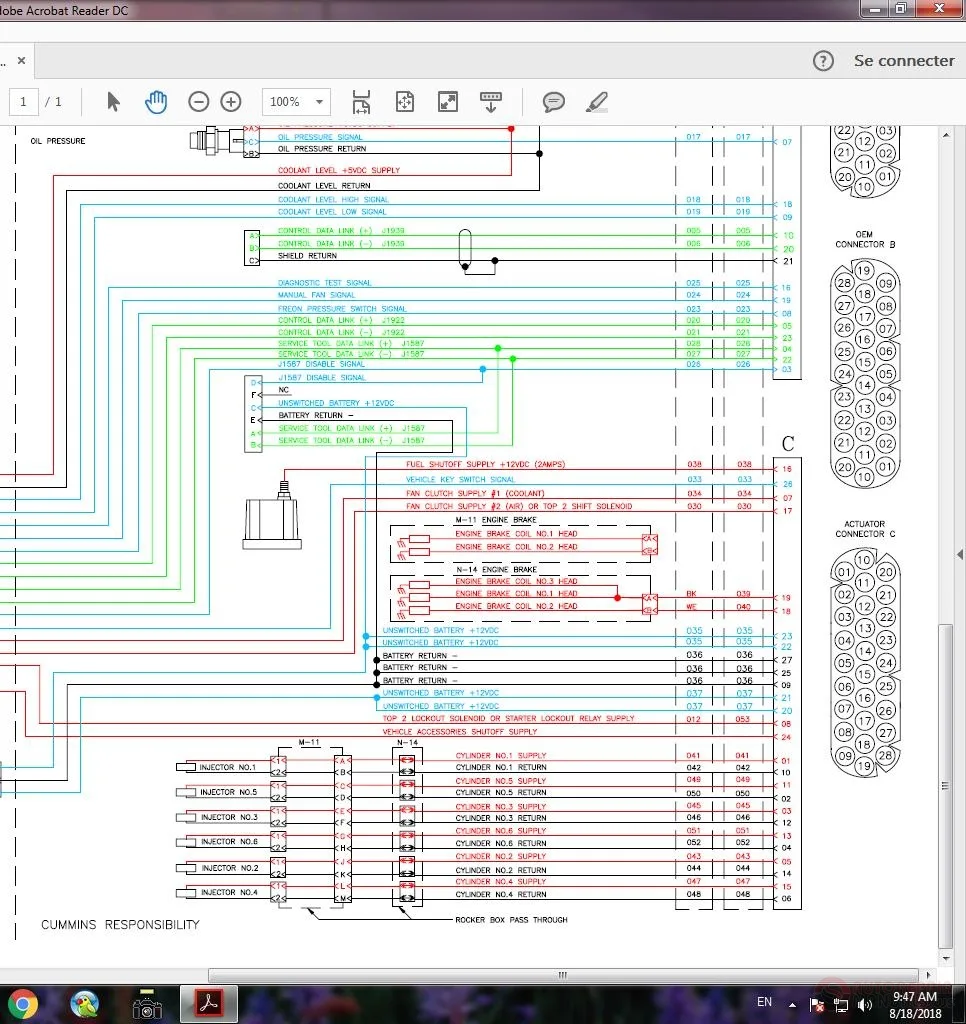Open the Action Center flag icon
The image size is (966, 1024).
816,1005
